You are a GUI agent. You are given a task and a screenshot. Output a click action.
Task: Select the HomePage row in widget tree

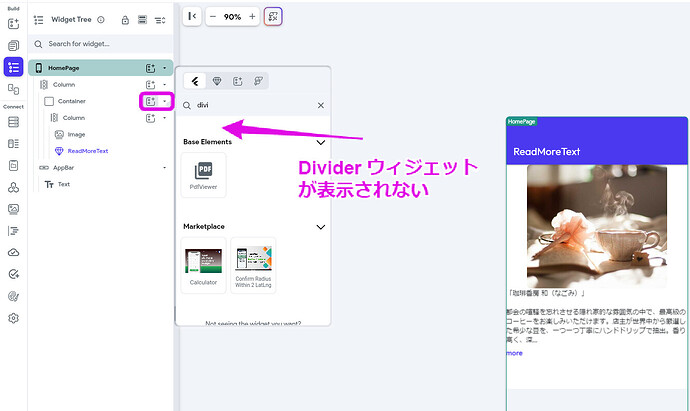[x=101, y=68]
